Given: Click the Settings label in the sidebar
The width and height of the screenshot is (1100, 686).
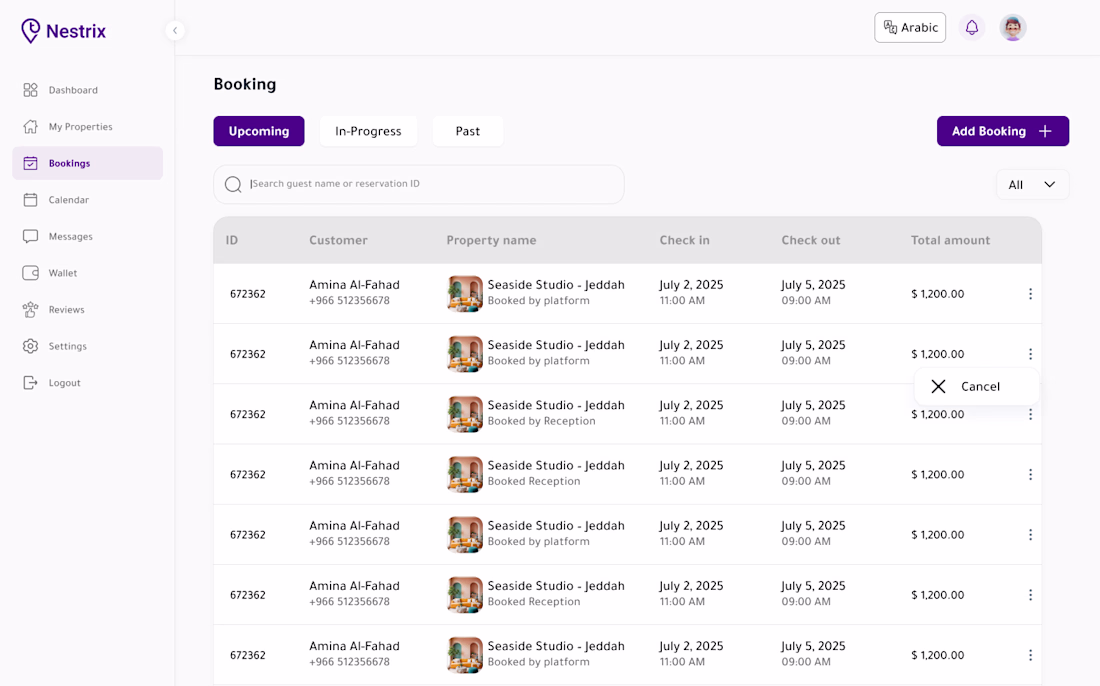Looking at the screenshot, I should (x=68, y=346).
